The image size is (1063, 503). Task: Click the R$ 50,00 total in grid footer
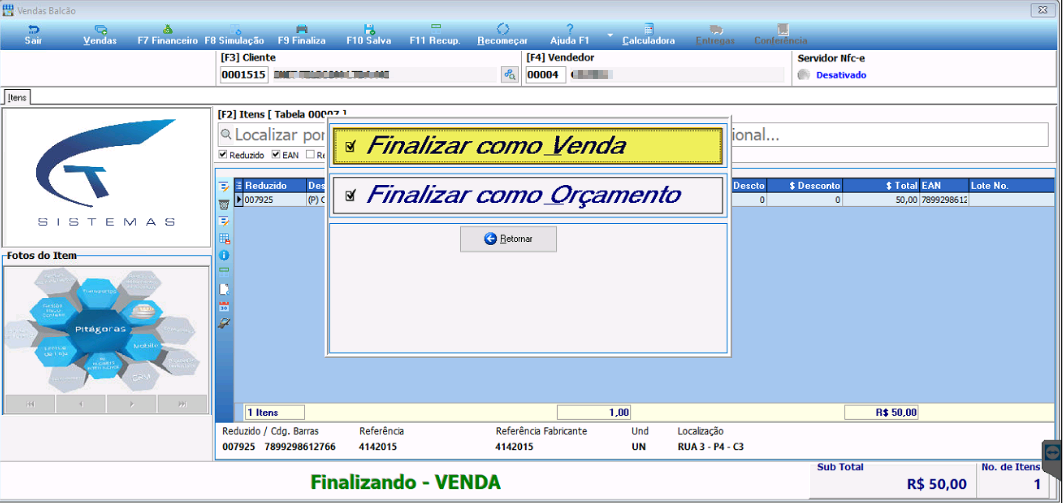point(881,412)
